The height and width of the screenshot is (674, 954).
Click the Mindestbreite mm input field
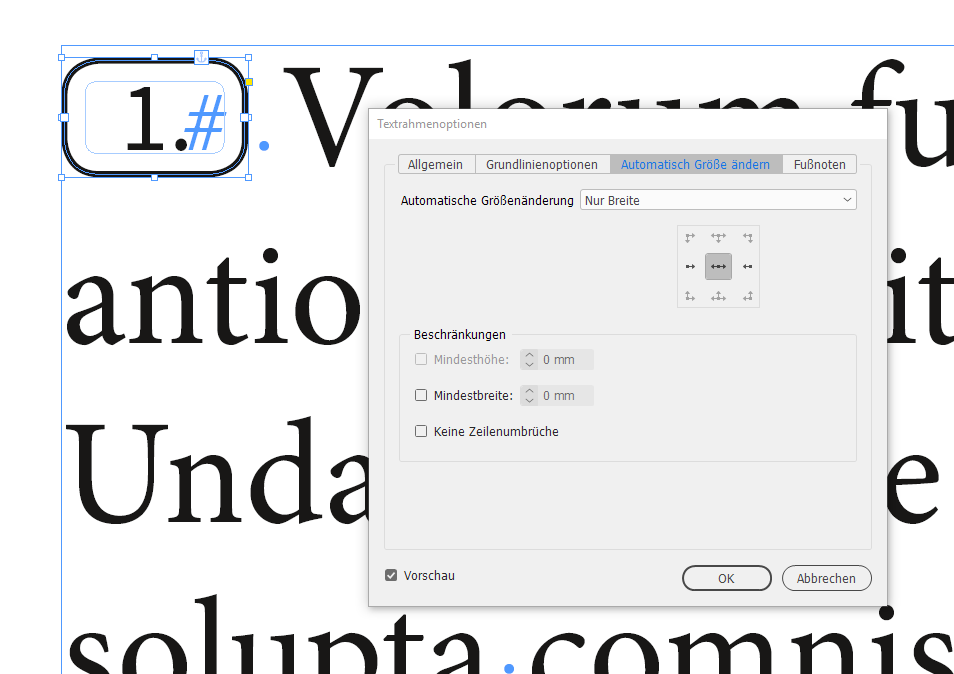click(566, 395)
